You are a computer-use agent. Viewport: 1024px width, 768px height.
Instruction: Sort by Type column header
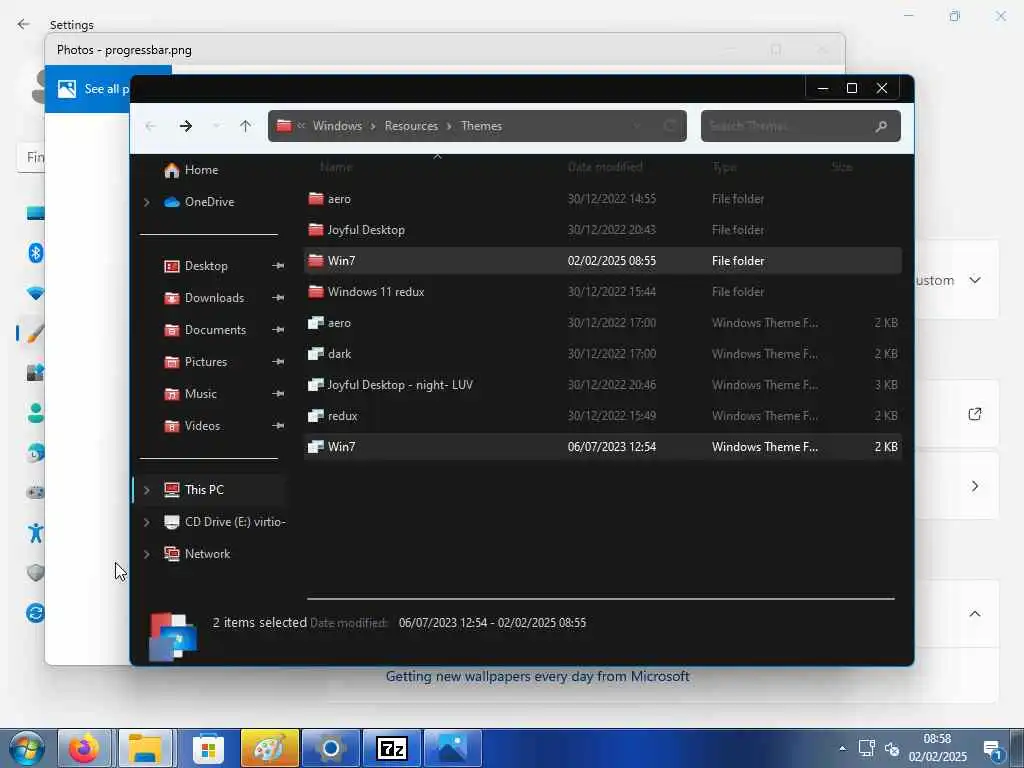pos(724,167)
